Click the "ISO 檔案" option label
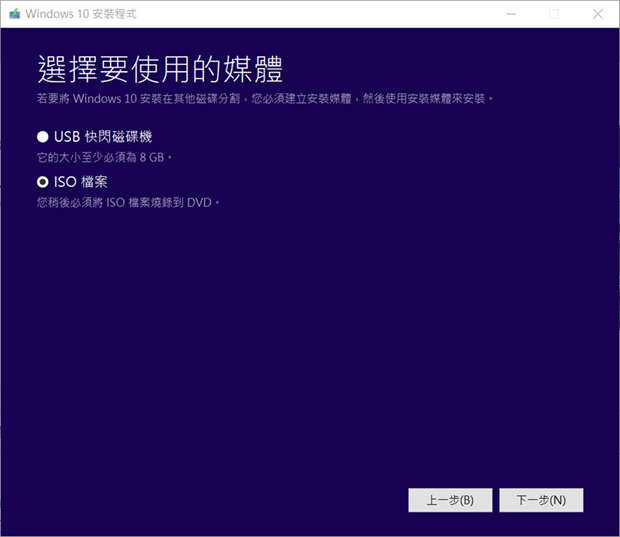 pos(80,182)
